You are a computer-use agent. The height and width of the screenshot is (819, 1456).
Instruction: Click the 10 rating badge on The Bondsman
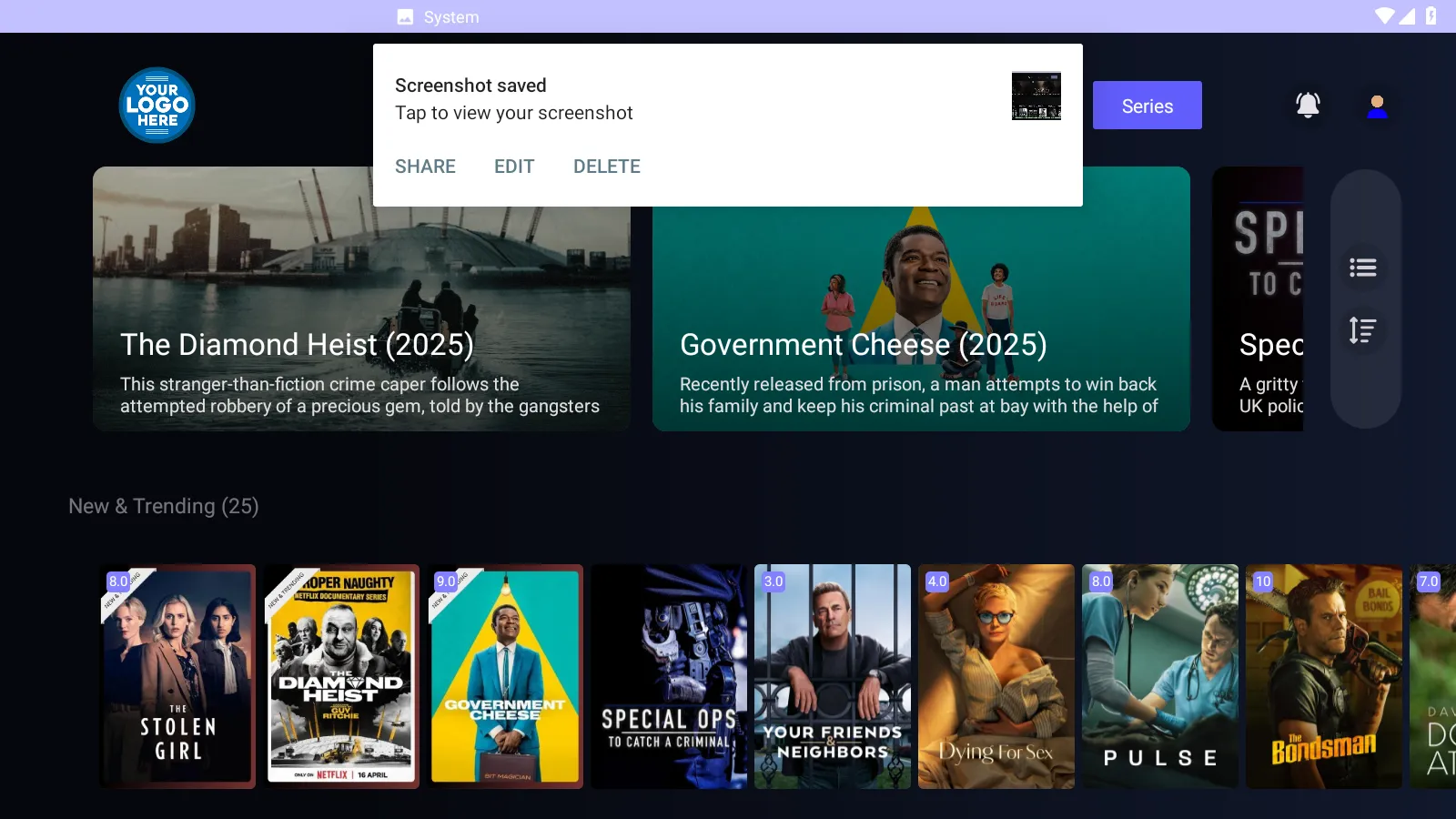click(x=1263, y=581)
